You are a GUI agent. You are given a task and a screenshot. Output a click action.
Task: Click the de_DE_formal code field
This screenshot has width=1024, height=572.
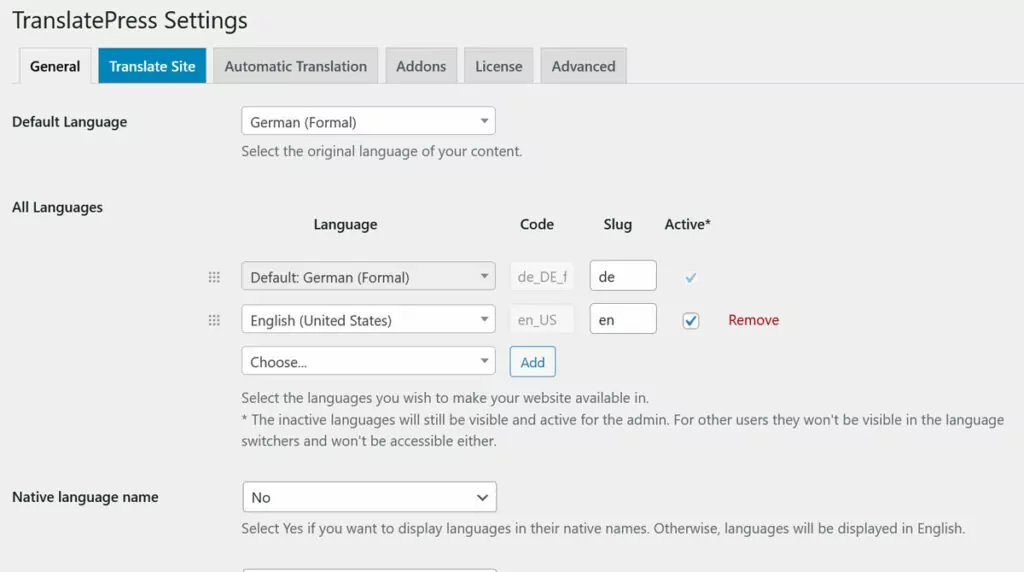click(542, 277)
